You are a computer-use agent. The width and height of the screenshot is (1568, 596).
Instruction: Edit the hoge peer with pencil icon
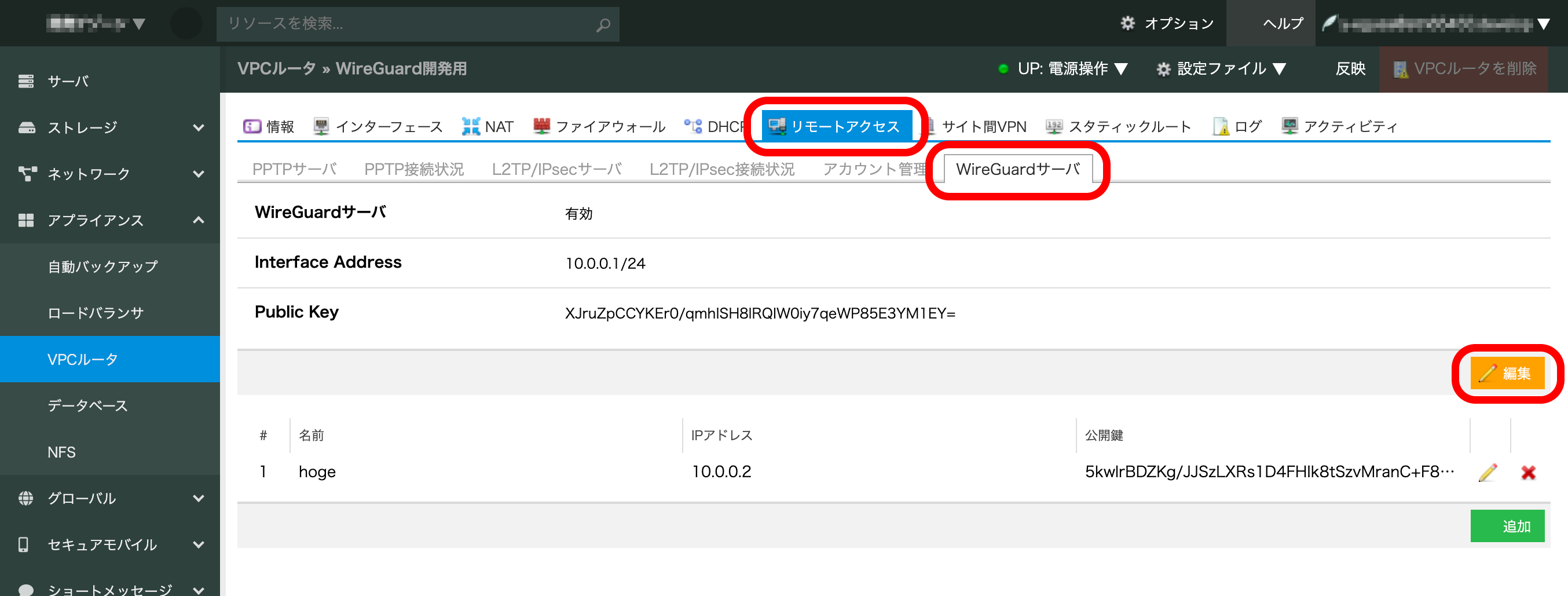coord(1487,471)
